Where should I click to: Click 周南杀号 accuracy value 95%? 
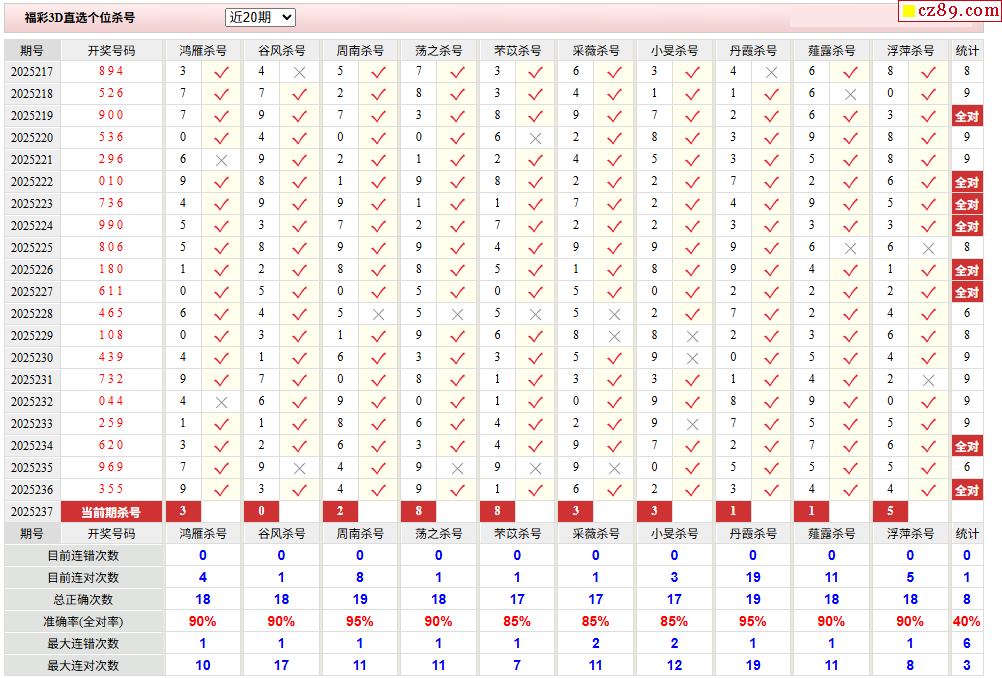coord(360,621)
